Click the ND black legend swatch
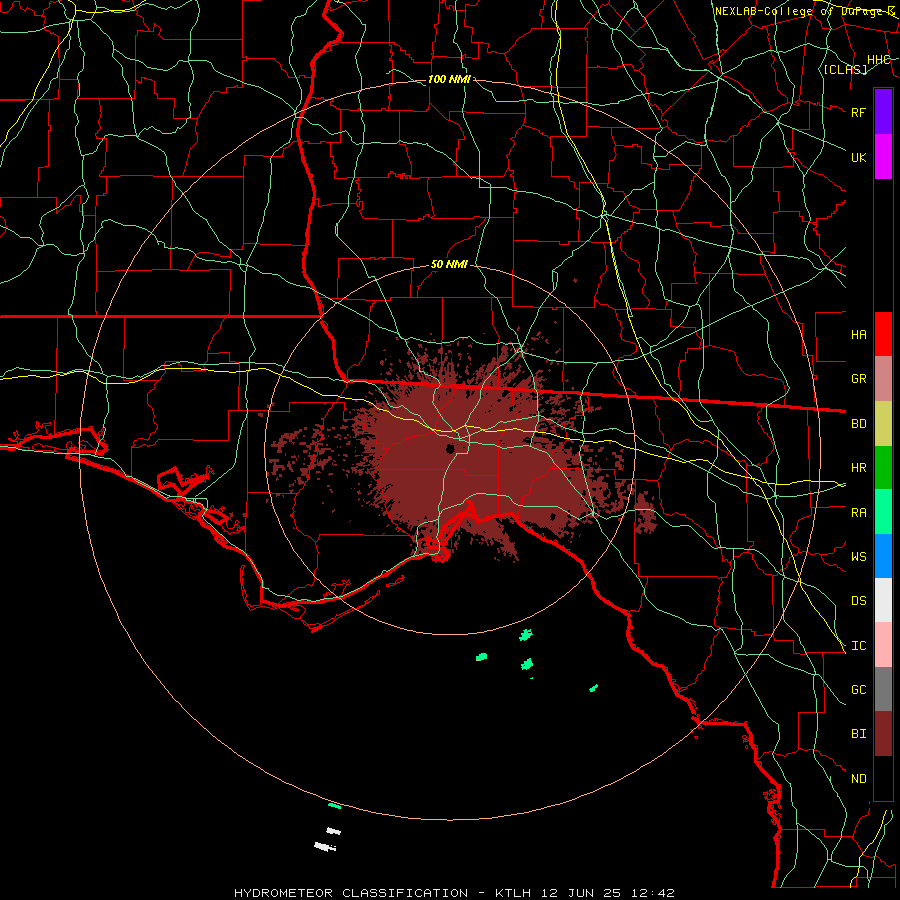This screenshot has width=900, height=900. (883, 778)
